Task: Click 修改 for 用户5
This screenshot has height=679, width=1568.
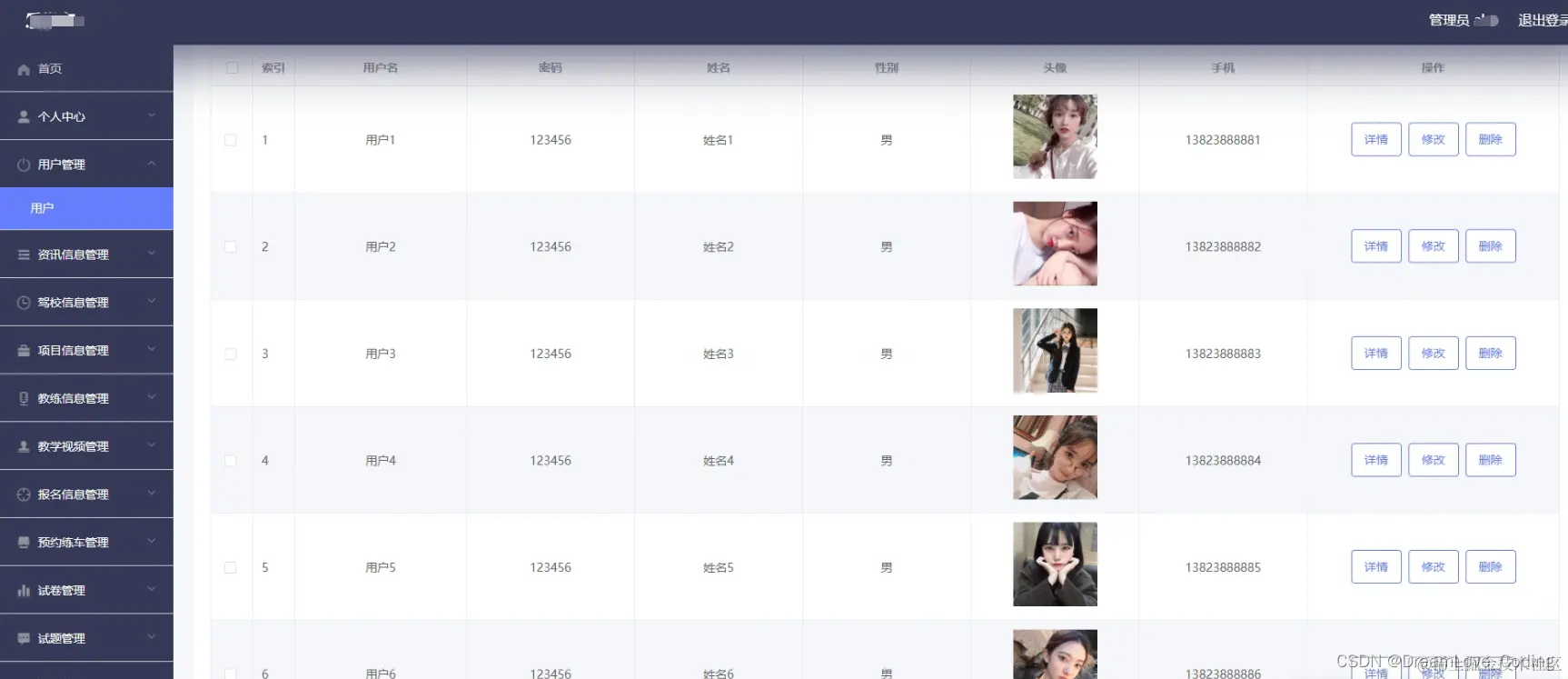Action: [x=1434, y=567]
